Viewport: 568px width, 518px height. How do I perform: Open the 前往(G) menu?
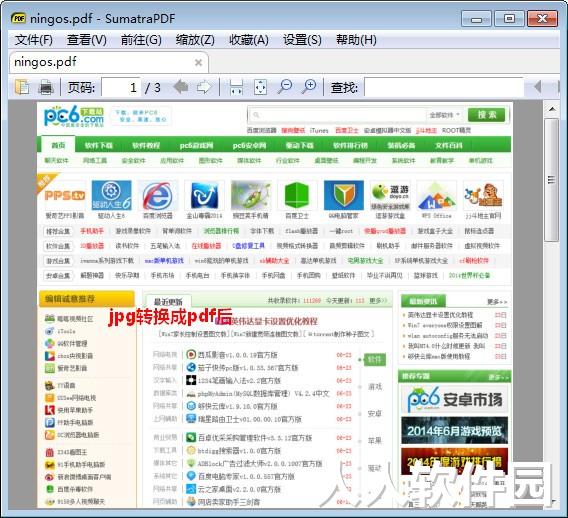(141, 40)
